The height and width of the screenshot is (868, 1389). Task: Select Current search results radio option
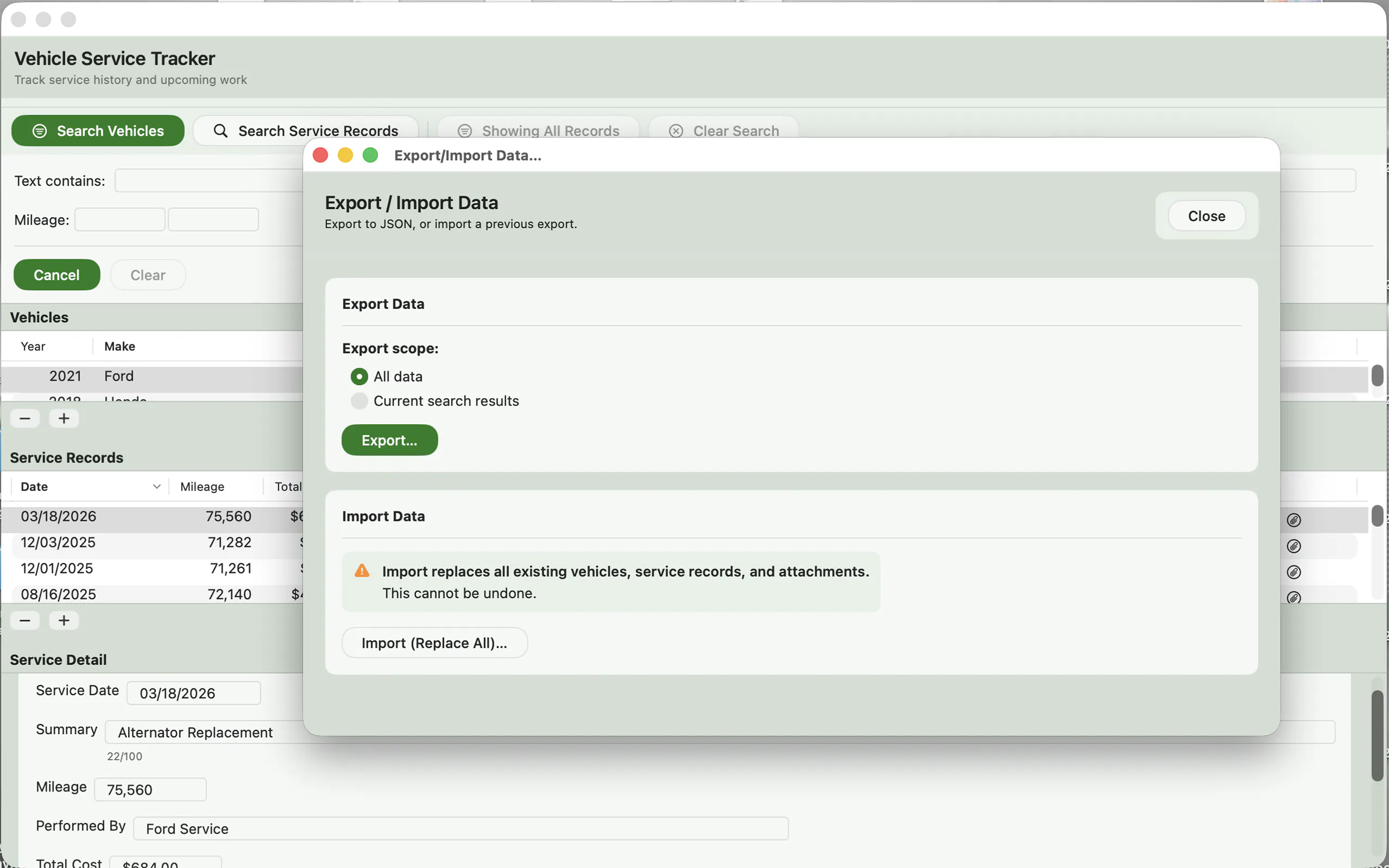point(359,401)
